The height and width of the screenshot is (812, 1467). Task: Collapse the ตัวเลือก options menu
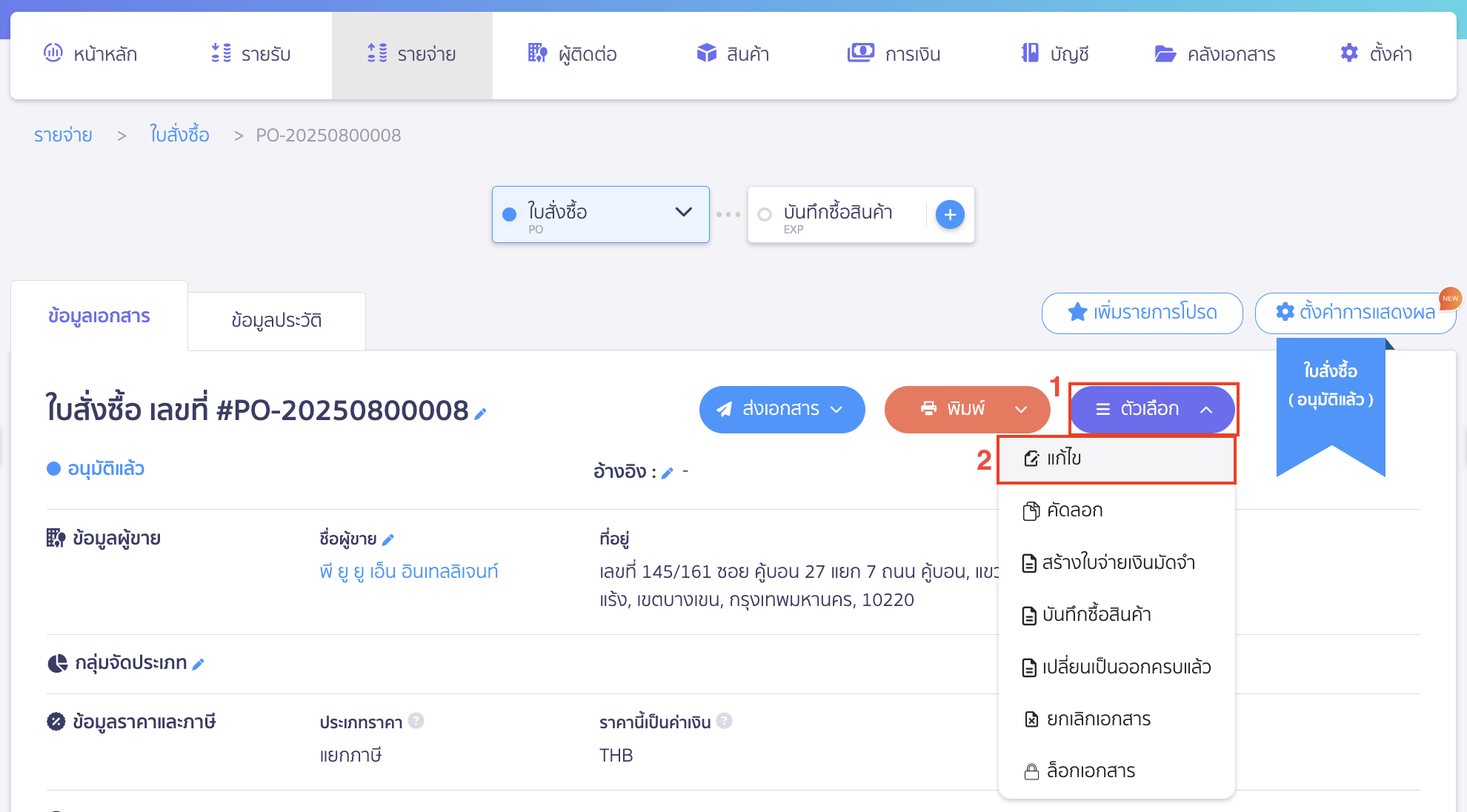[1152, 409]
